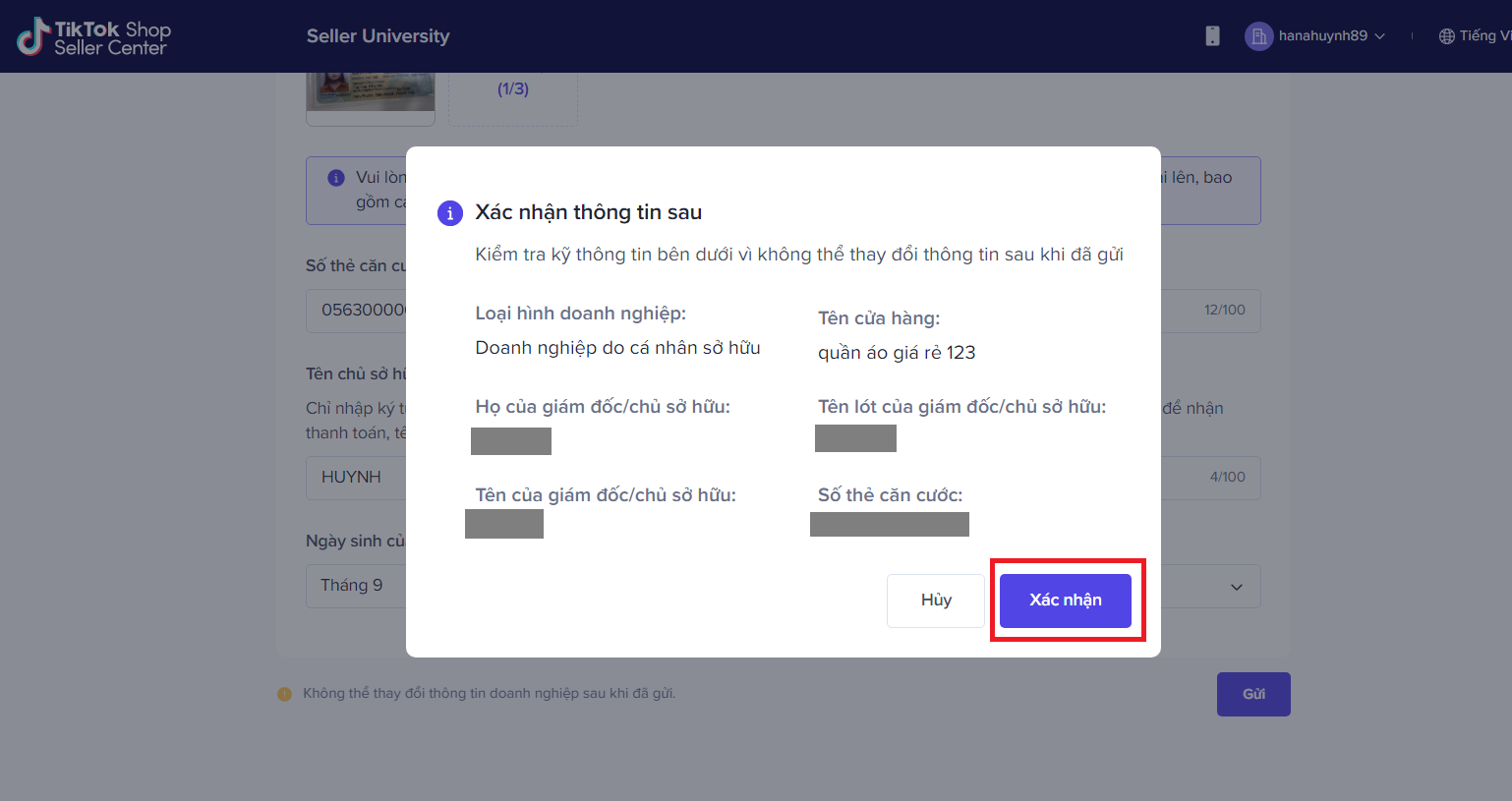This screenshot has height=801, width=1512.
Task: Confirm with the Xác nhận button
Action: click(x=1066, y=601)
